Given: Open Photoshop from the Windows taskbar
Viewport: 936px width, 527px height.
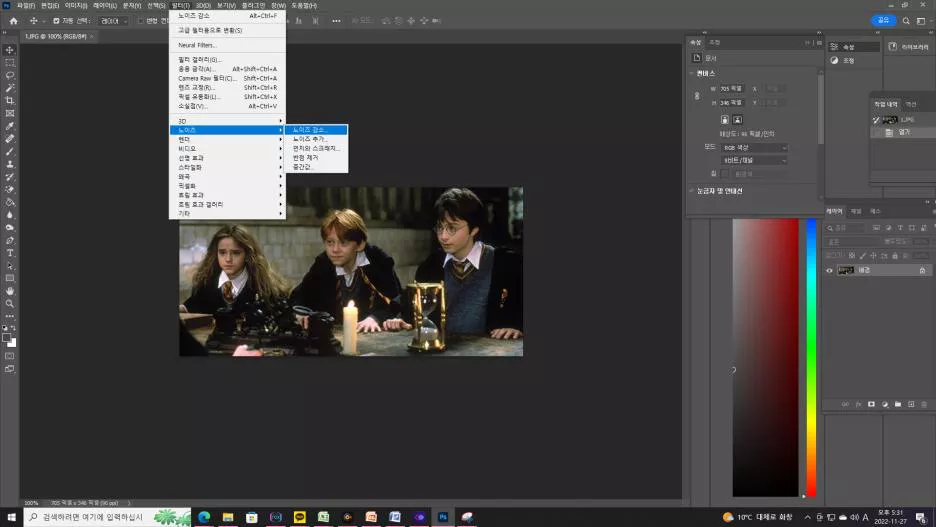Looking at the screenshot, I should [442, 517].
